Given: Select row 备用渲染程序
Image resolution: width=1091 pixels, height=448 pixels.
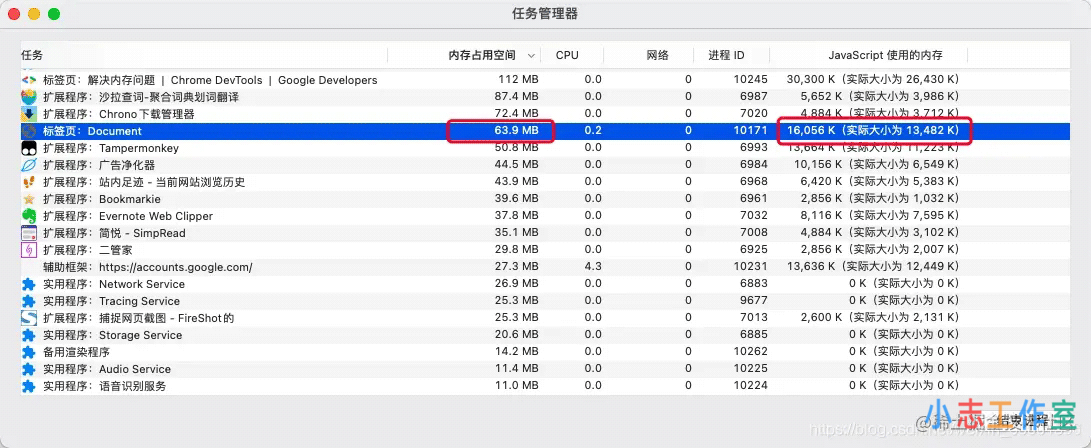Looking at the screenshot, I should point(545,352).
